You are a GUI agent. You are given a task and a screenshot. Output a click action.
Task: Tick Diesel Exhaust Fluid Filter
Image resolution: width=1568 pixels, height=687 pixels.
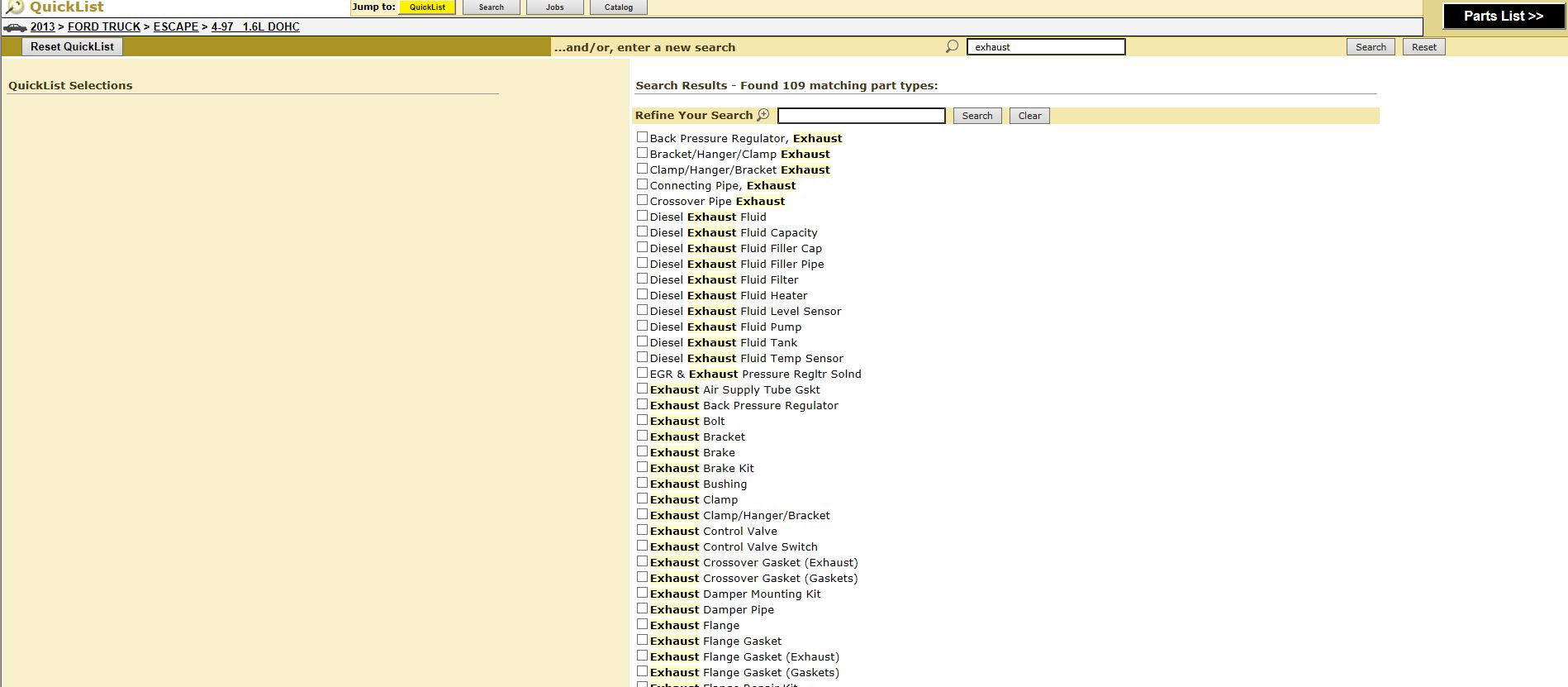[x=642, y=279]
